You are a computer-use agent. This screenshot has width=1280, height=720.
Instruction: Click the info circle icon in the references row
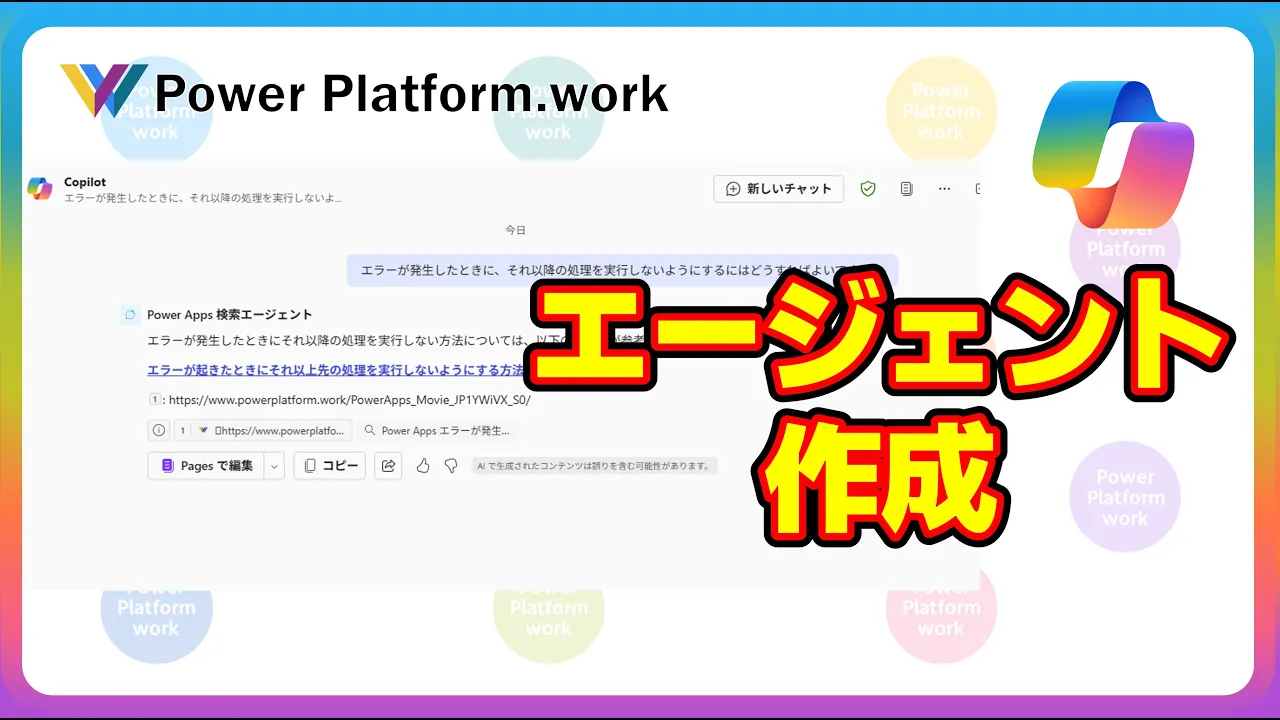(x=158, y=431)
